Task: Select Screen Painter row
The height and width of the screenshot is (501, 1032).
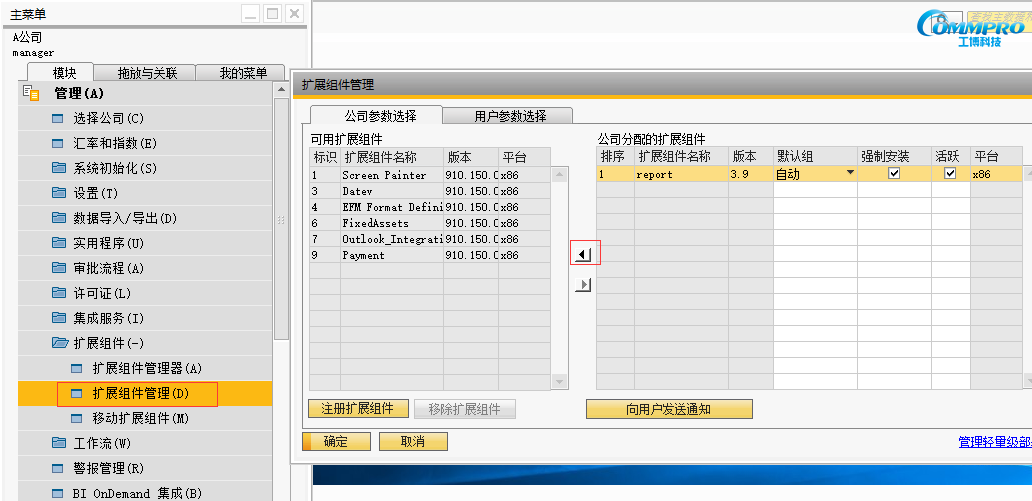Action: click(x=430, y=174)
